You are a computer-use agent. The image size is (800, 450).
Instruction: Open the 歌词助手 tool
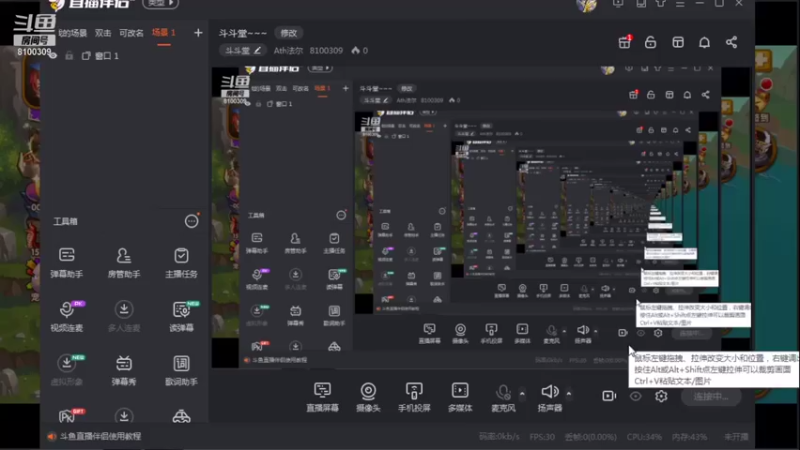[x=181, y=370]
